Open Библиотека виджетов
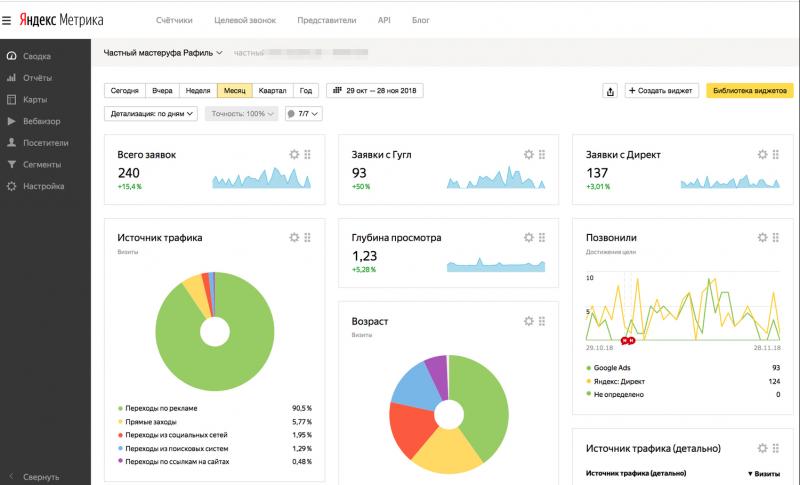The image size is (800, 485). point(749,91)
